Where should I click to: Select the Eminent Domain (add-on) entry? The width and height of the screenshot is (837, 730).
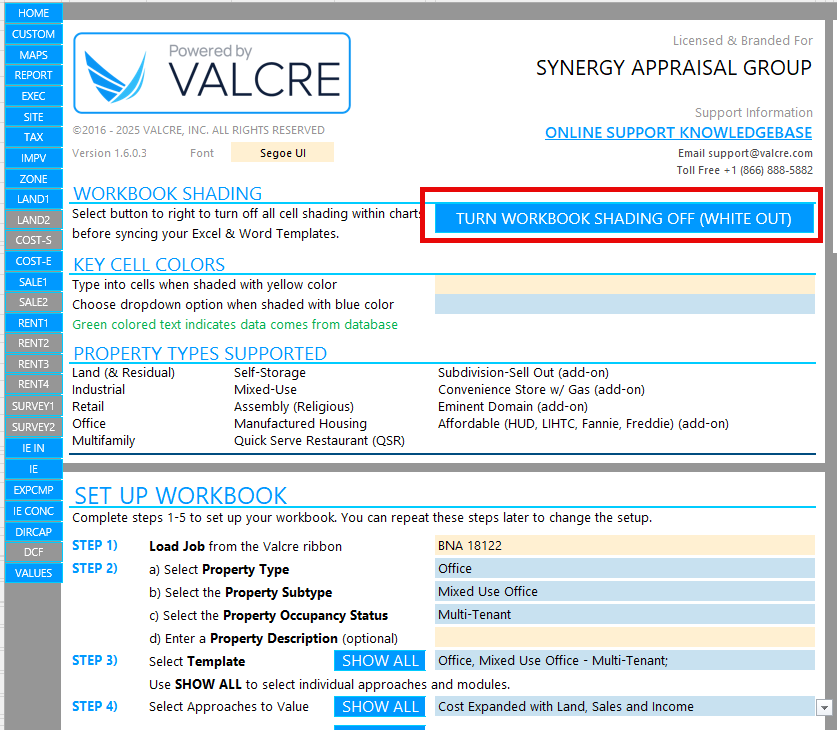point(513,407)
